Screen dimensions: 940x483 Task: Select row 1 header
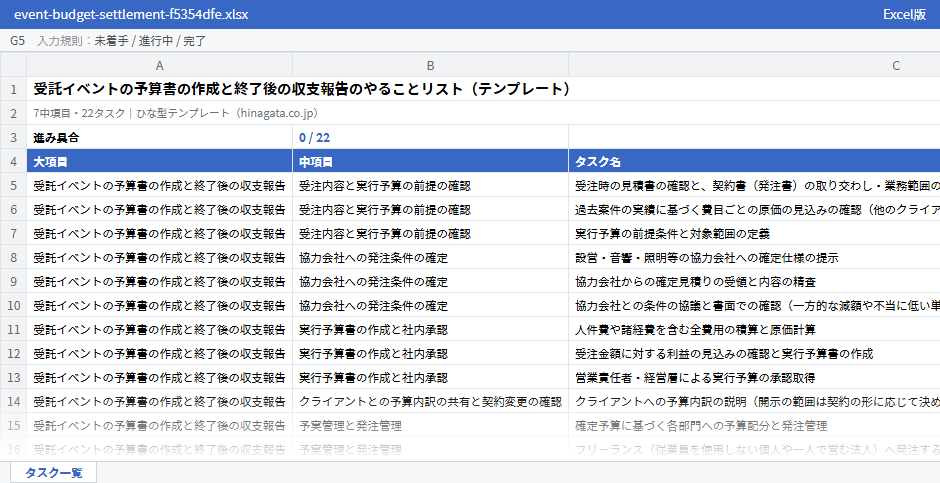click(13, 89)
